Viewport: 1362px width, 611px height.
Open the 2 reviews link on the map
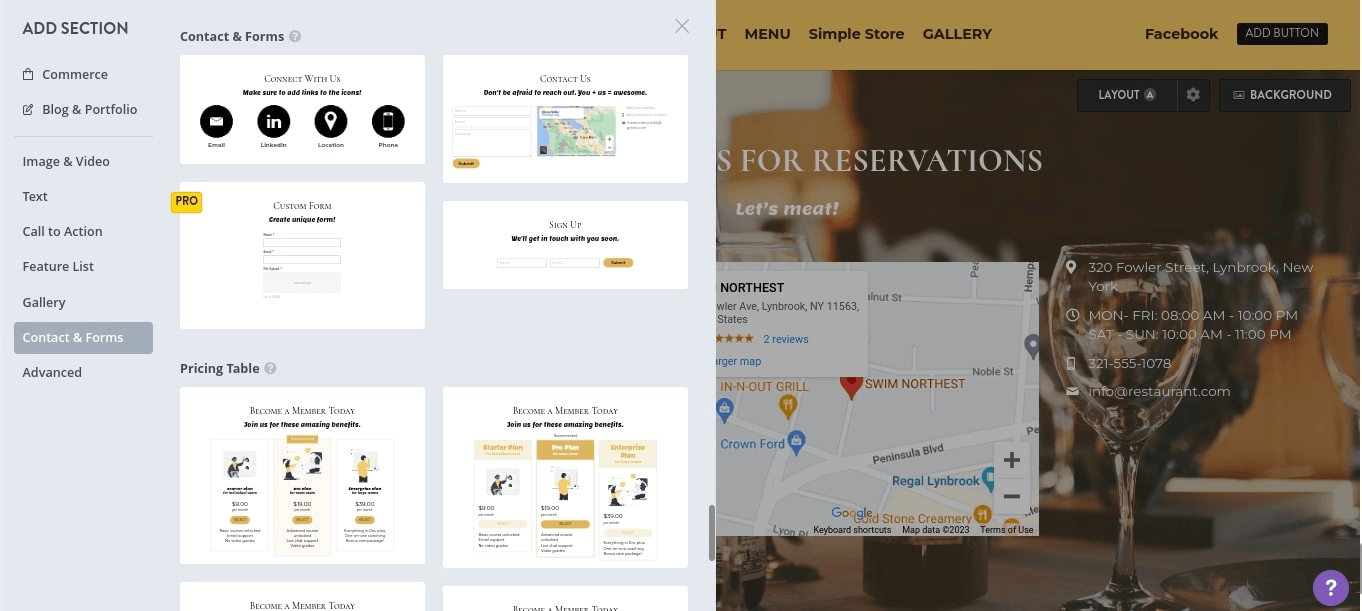pyautogui.click(x=786, y=339)
